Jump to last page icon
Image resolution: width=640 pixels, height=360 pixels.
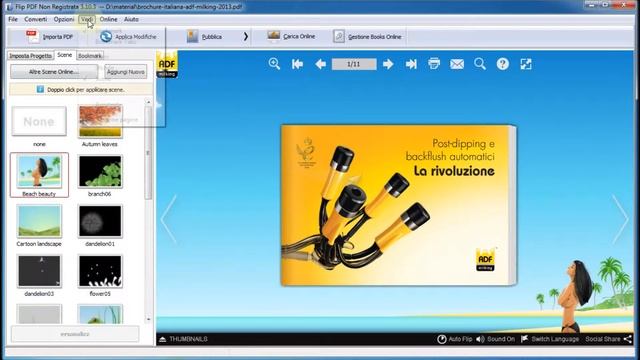tap(411, 64)
